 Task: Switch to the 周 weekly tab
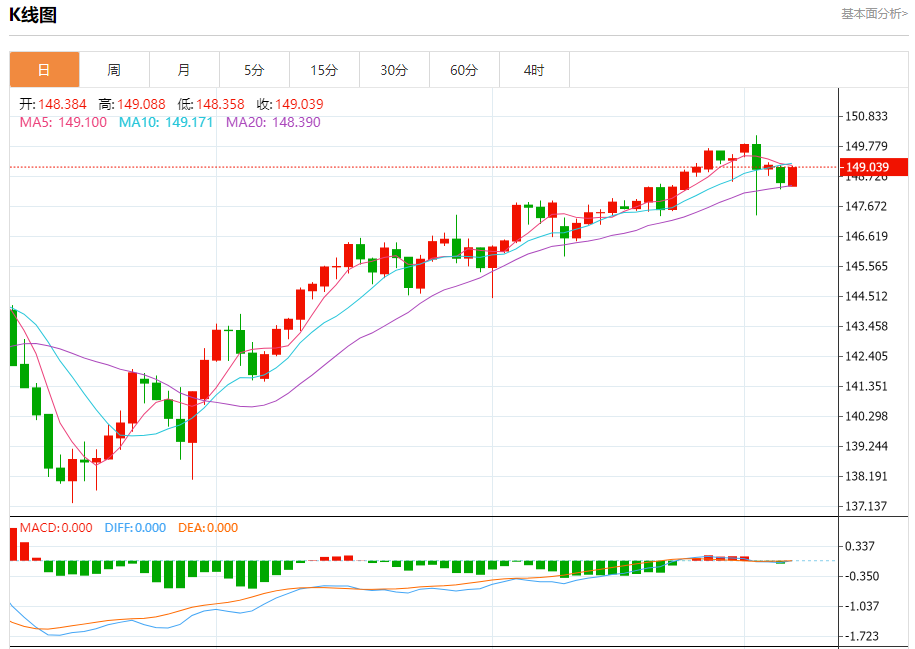(x=114, y=70)
